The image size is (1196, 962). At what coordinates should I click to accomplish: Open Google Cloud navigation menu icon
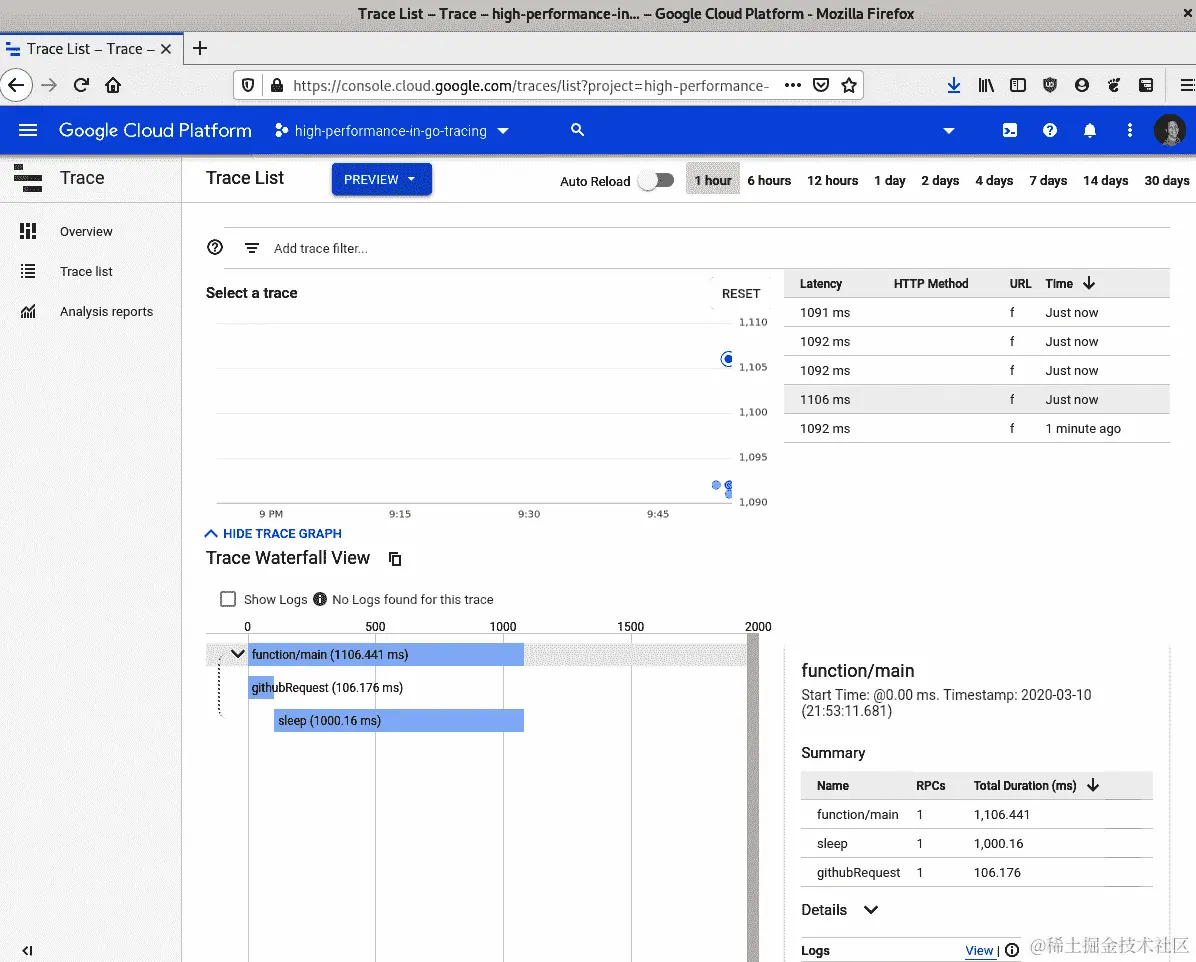pos(28,130)
